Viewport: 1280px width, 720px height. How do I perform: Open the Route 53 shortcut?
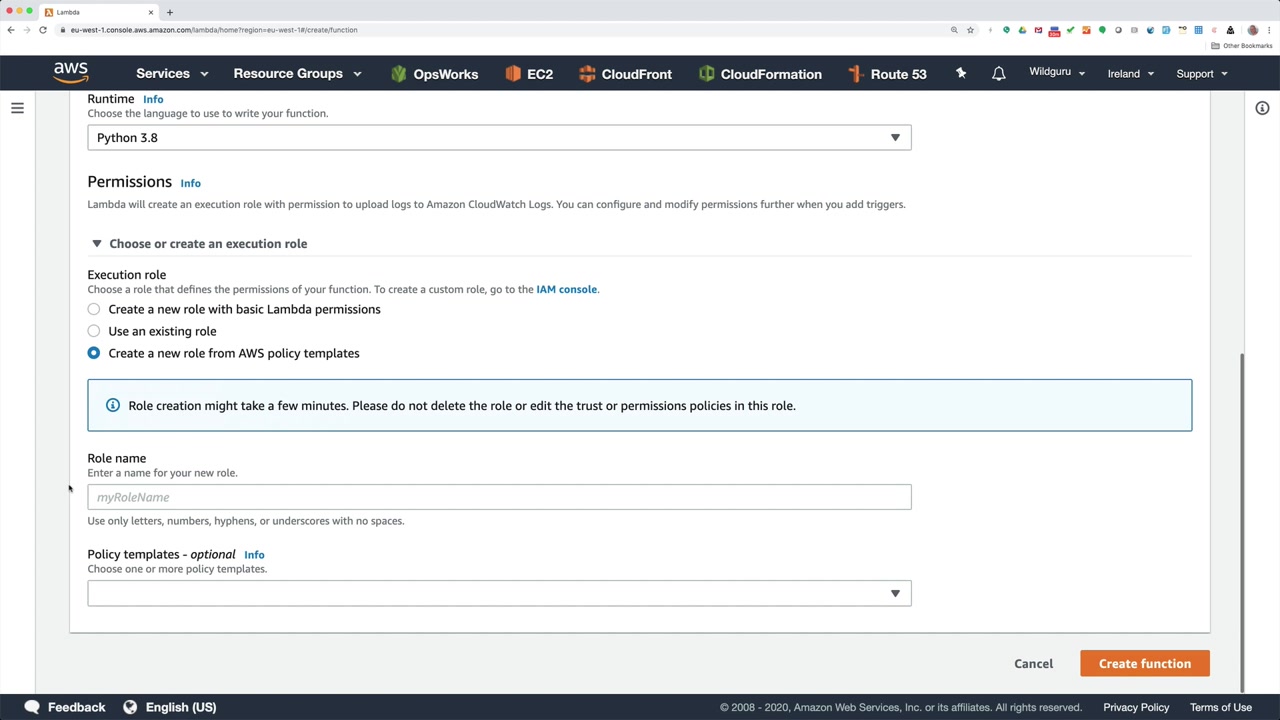(887, 74)
